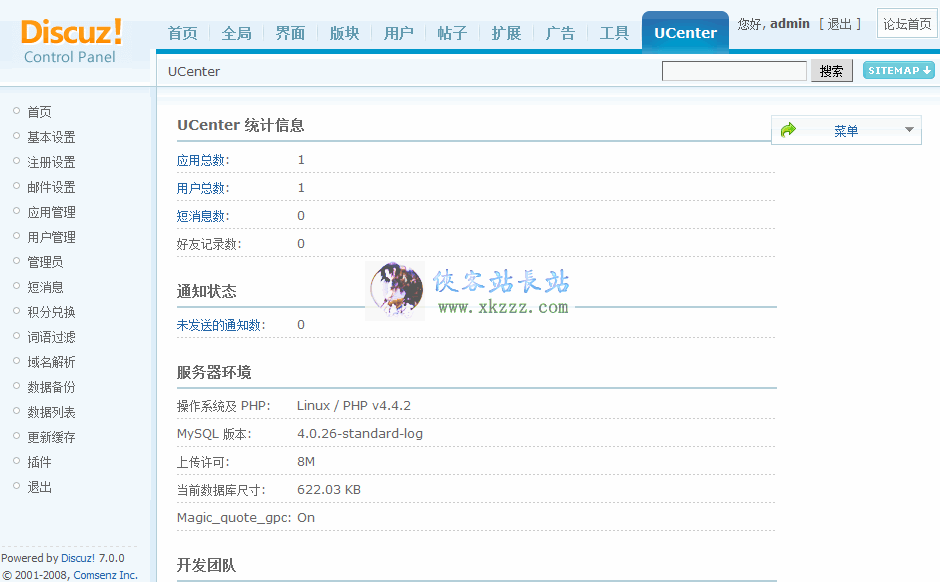Open 应用管理 in the left menu
This screenshot has height=582, width=940.
click(51, 212)
